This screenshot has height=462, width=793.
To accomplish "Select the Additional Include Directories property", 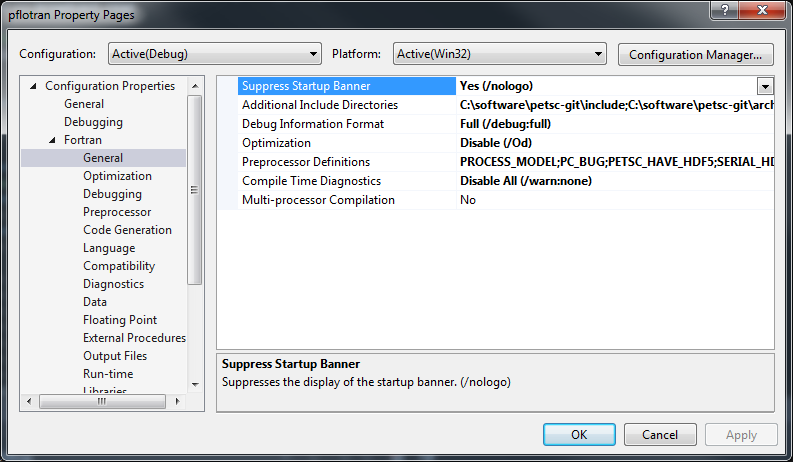I will pos(320,105).
